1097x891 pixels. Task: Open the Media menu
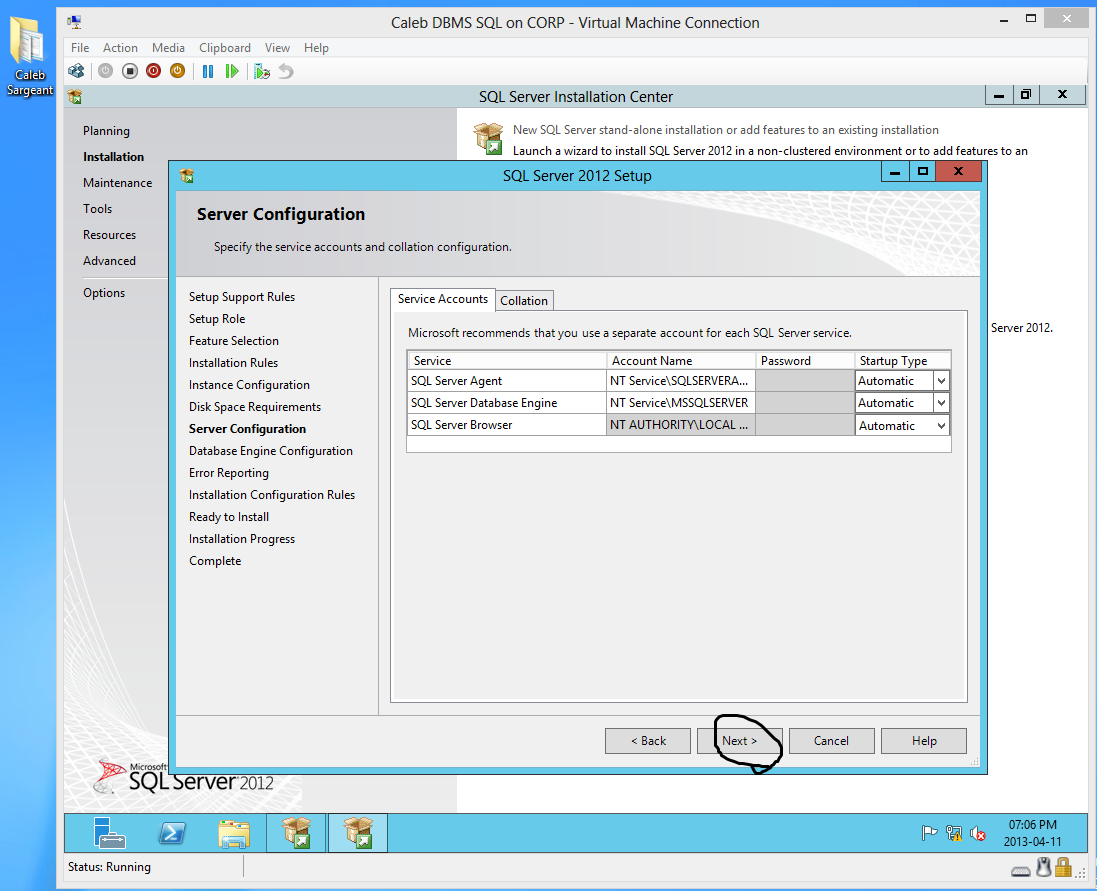pyautogui.click(x=168, y=48)
